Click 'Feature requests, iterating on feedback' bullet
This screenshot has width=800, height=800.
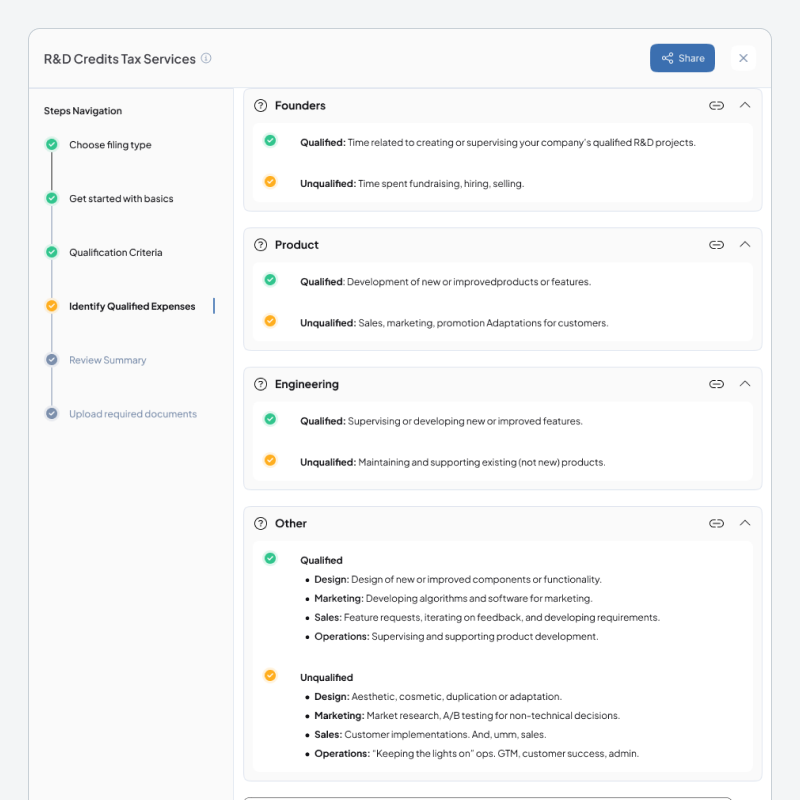[x=502, y=618]
